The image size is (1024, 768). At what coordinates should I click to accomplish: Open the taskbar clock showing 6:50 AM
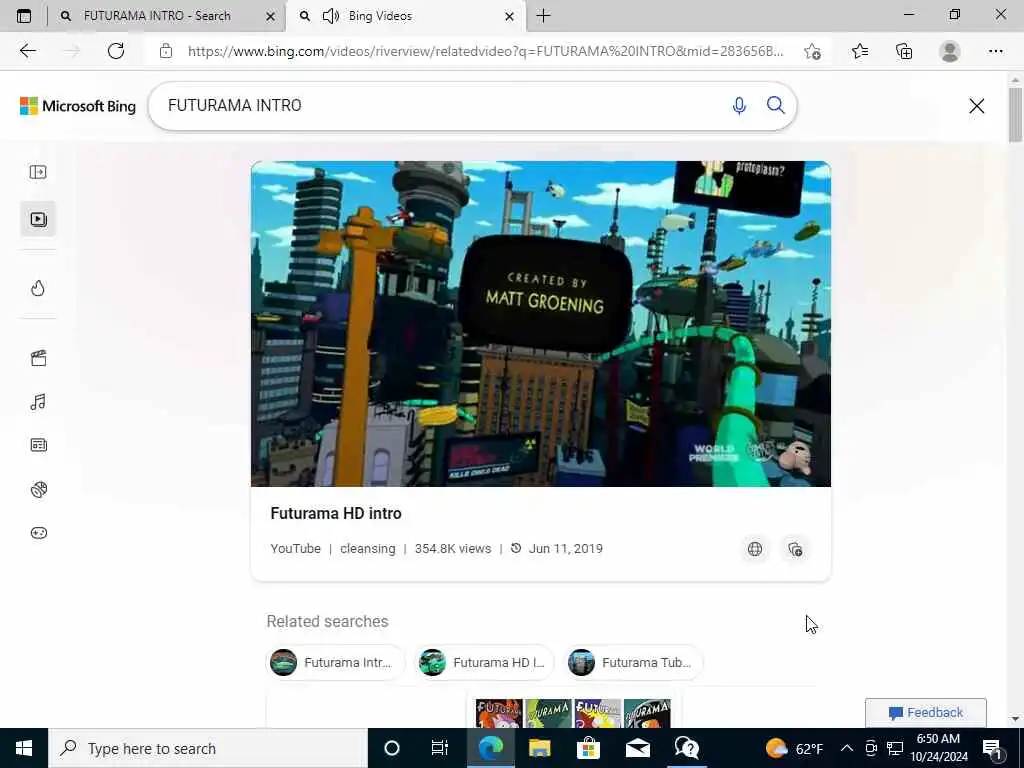[938, 748]
